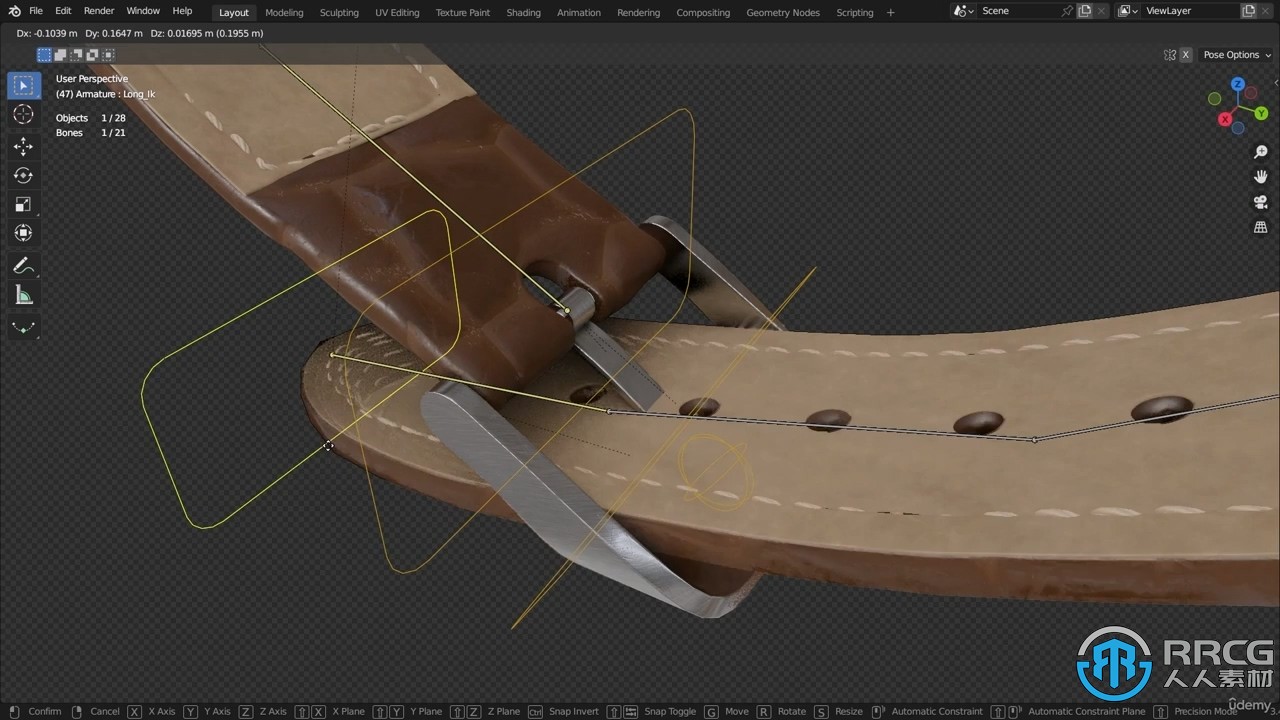
Task: Open the Render menu
Action: [x=99, y=11]
